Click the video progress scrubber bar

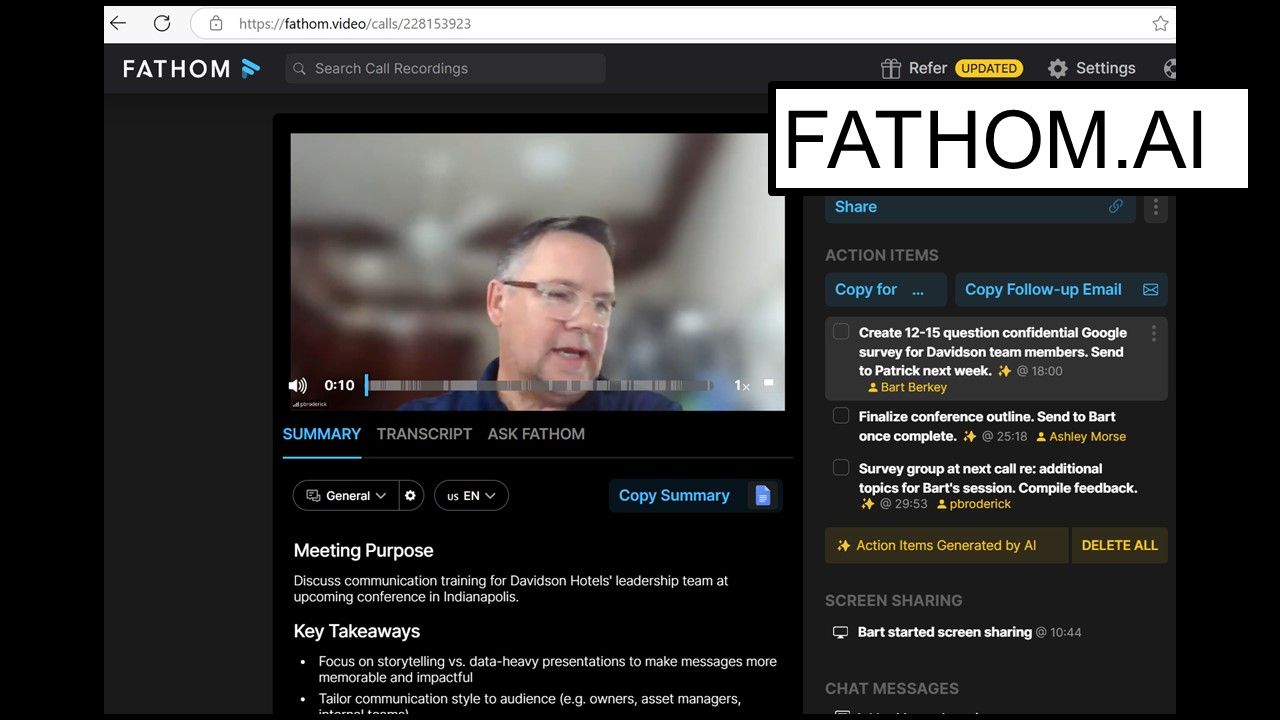[x=540, y=385]
